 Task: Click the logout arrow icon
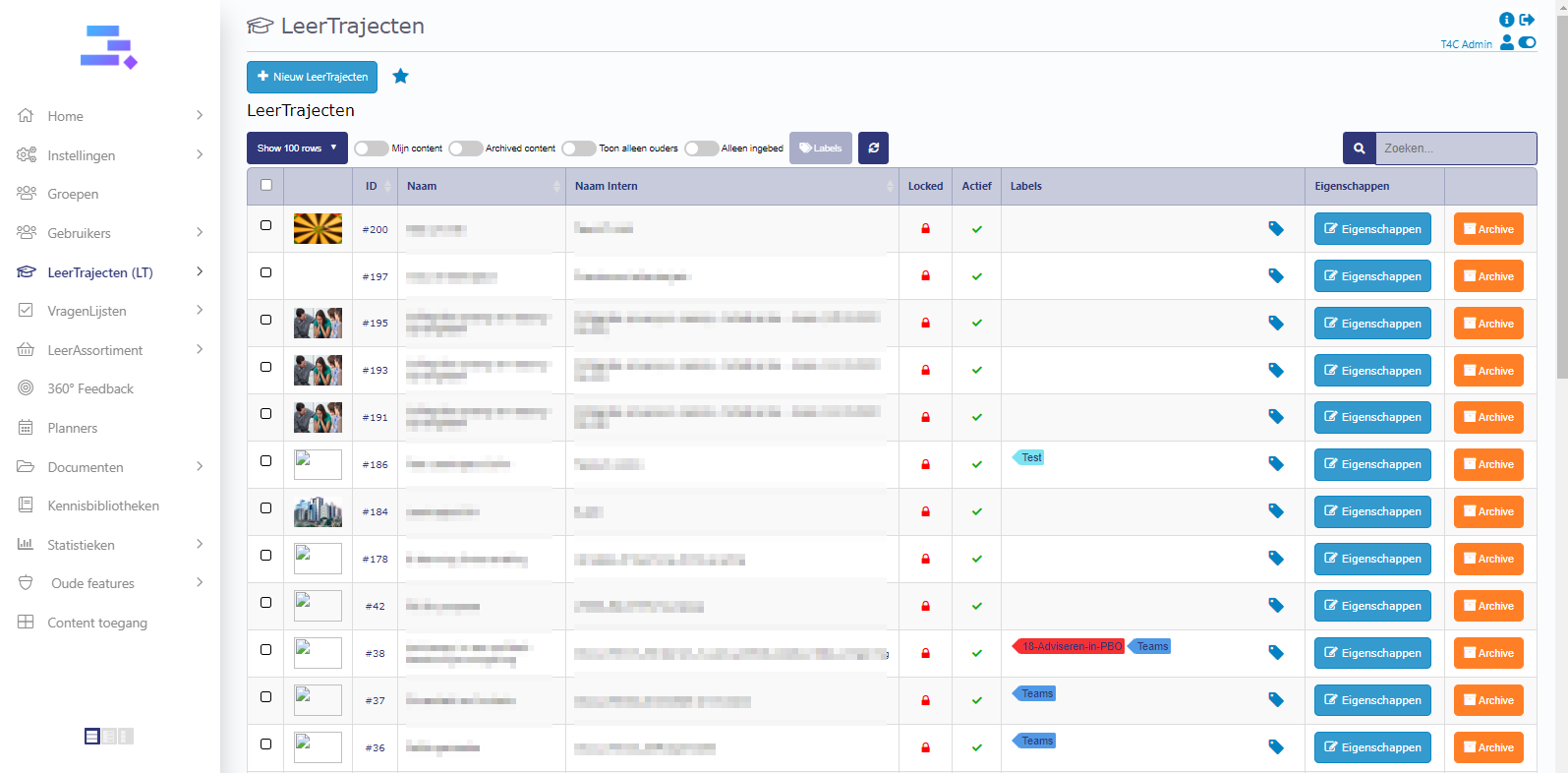[x=1527, y=20]
